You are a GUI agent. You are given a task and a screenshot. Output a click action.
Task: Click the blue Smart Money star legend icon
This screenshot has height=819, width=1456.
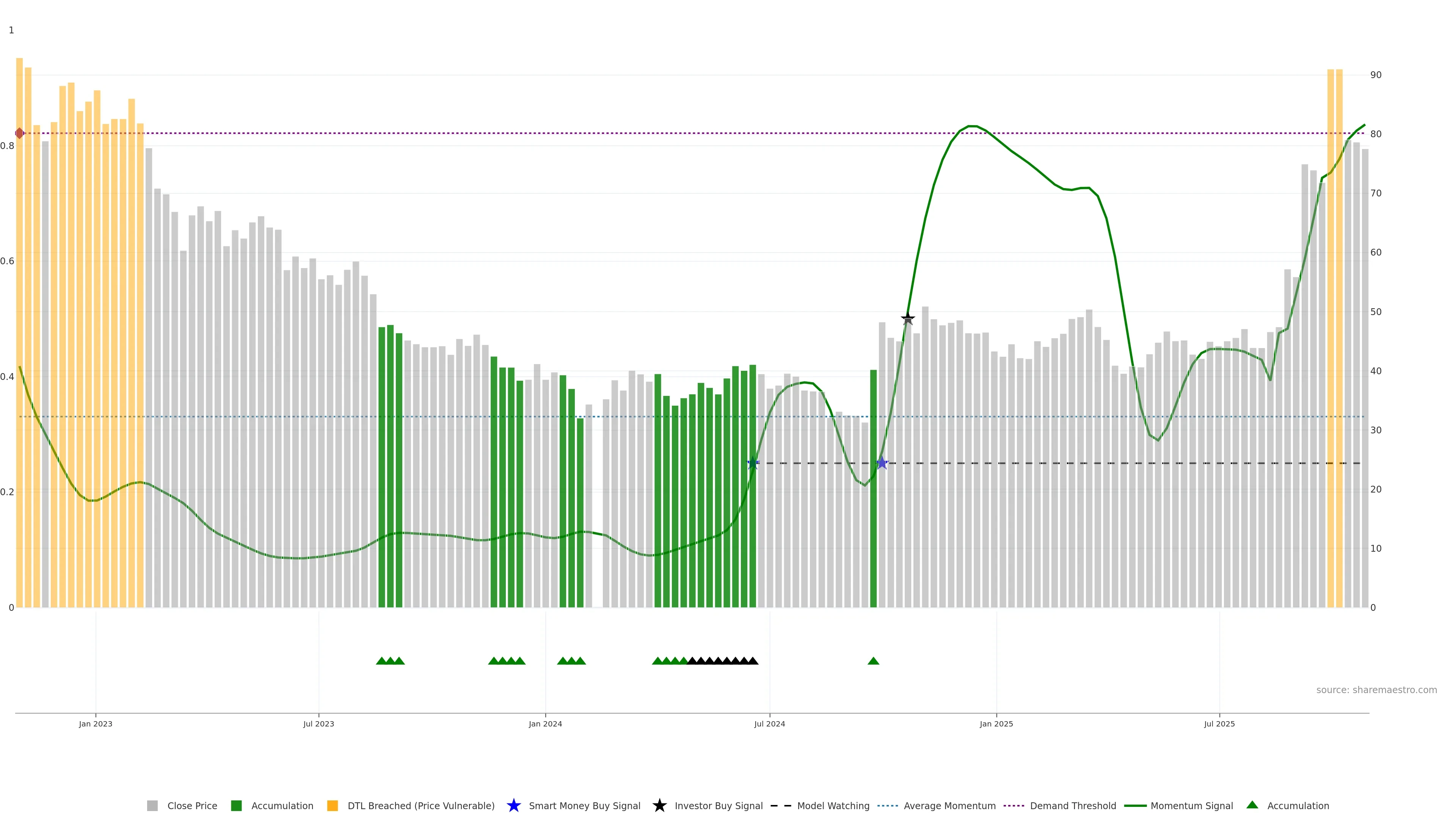513,805
